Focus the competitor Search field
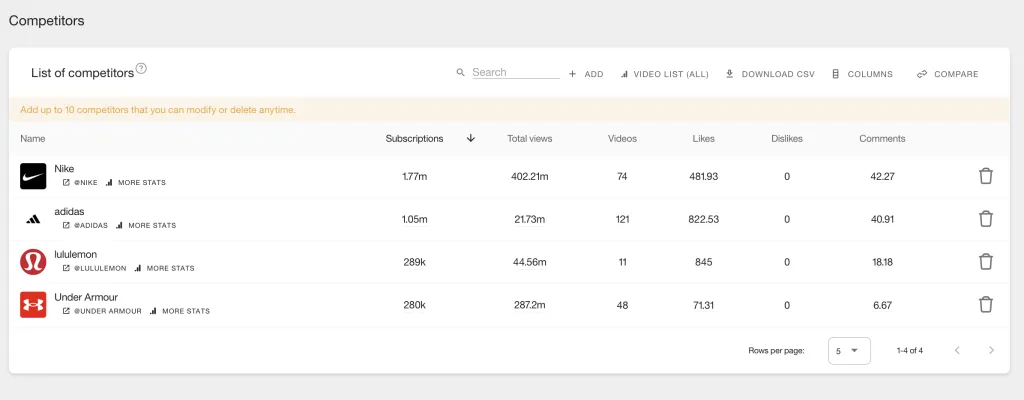The height and width of the screenshot is (400, 1024). coord(514,72)
